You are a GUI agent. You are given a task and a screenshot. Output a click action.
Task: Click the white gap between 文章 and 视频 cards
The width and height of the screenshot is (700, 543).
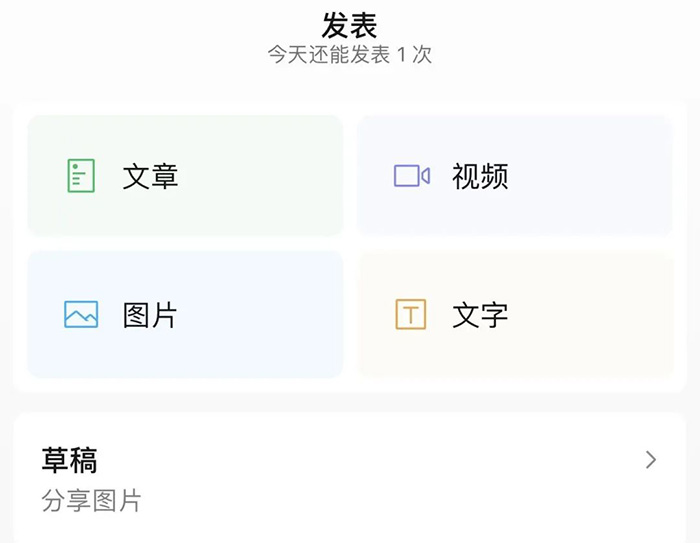350,176
